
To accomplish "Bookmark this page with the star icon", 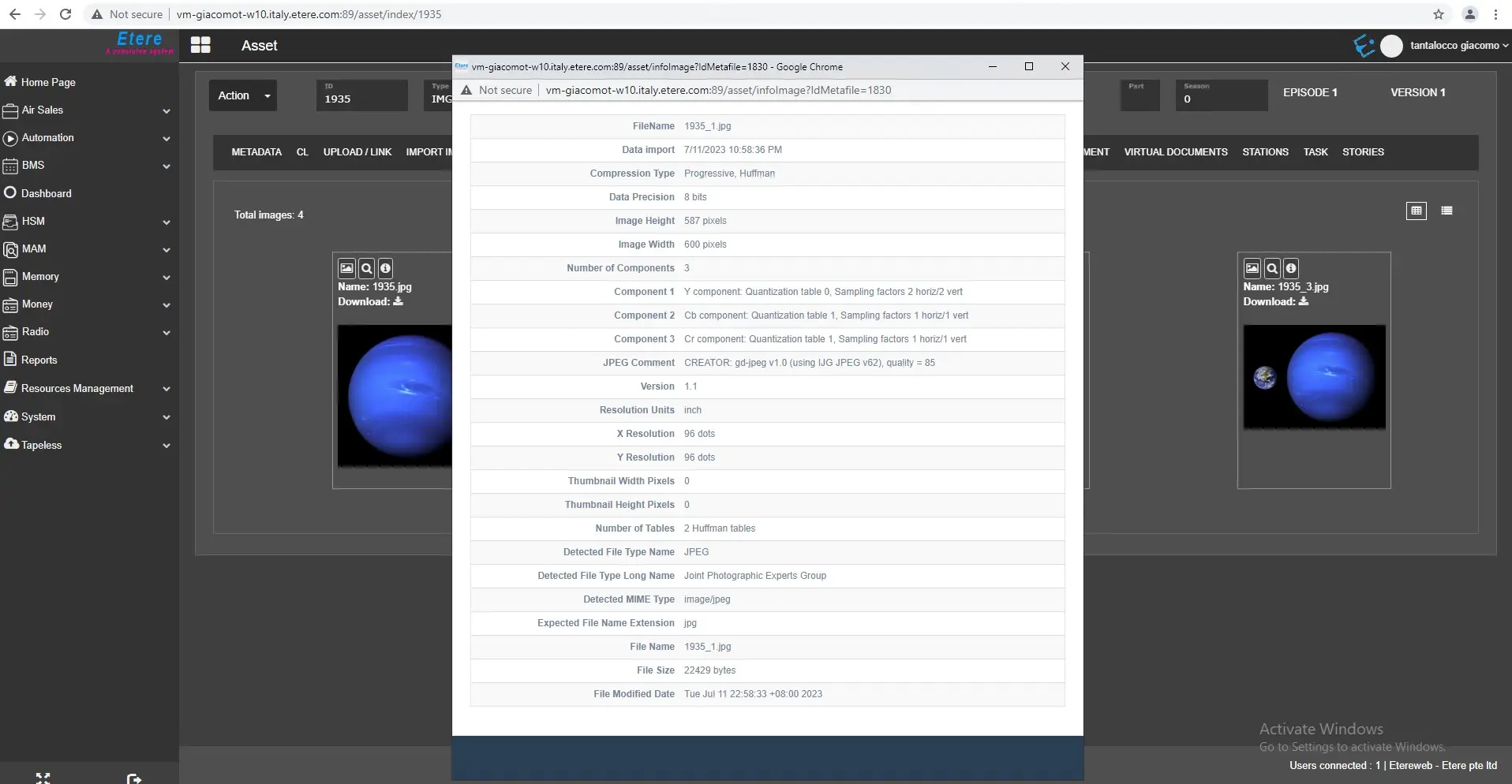I will pos(1439,14).
